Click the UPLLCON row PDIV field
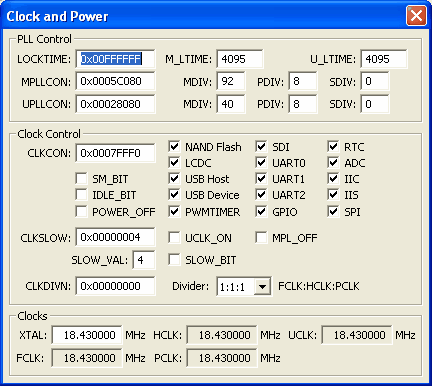 pyautogui.click(x=303, y=104)
